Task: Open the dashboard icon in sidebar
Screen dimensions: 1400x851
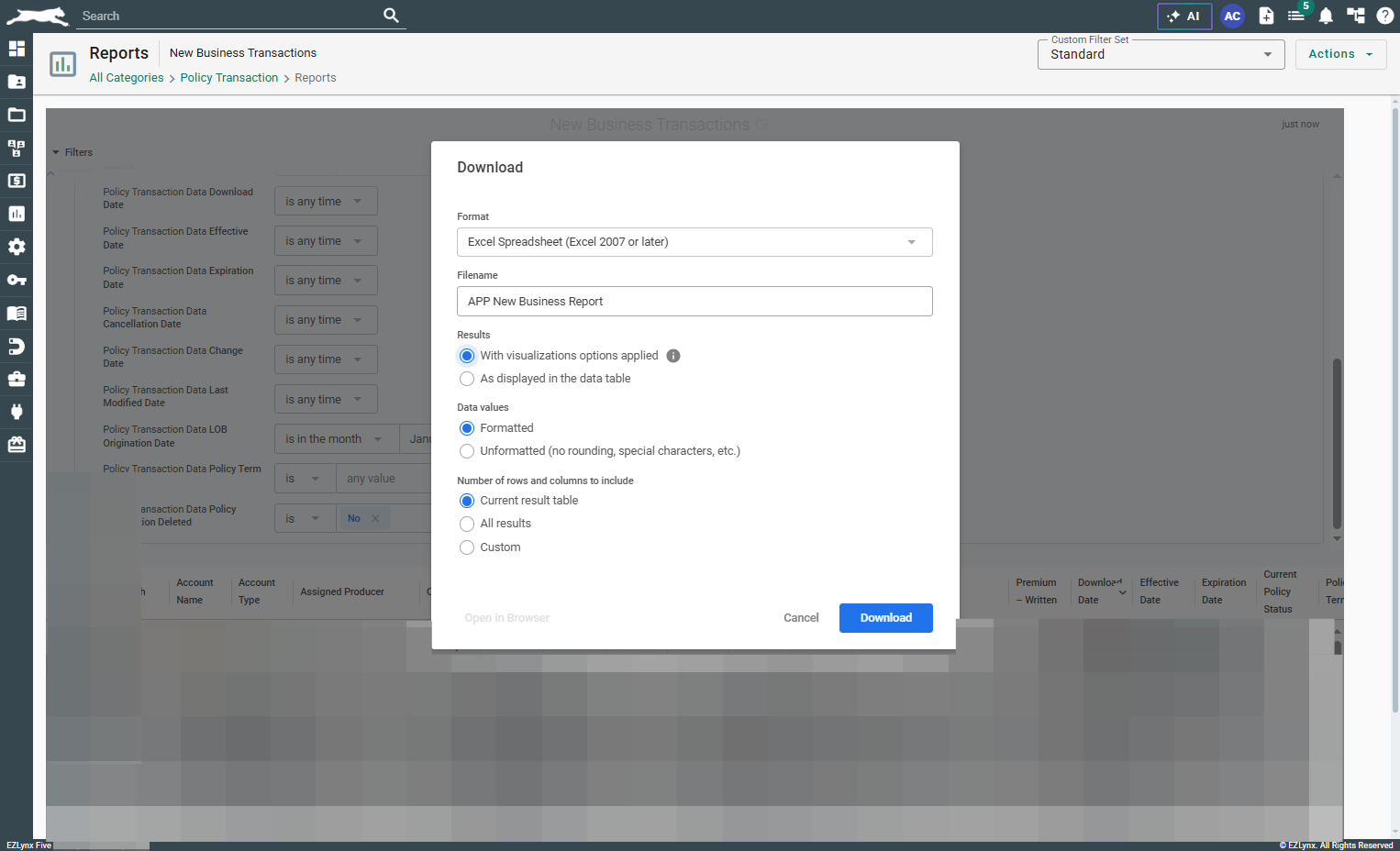Action: (x=17, y=49)
